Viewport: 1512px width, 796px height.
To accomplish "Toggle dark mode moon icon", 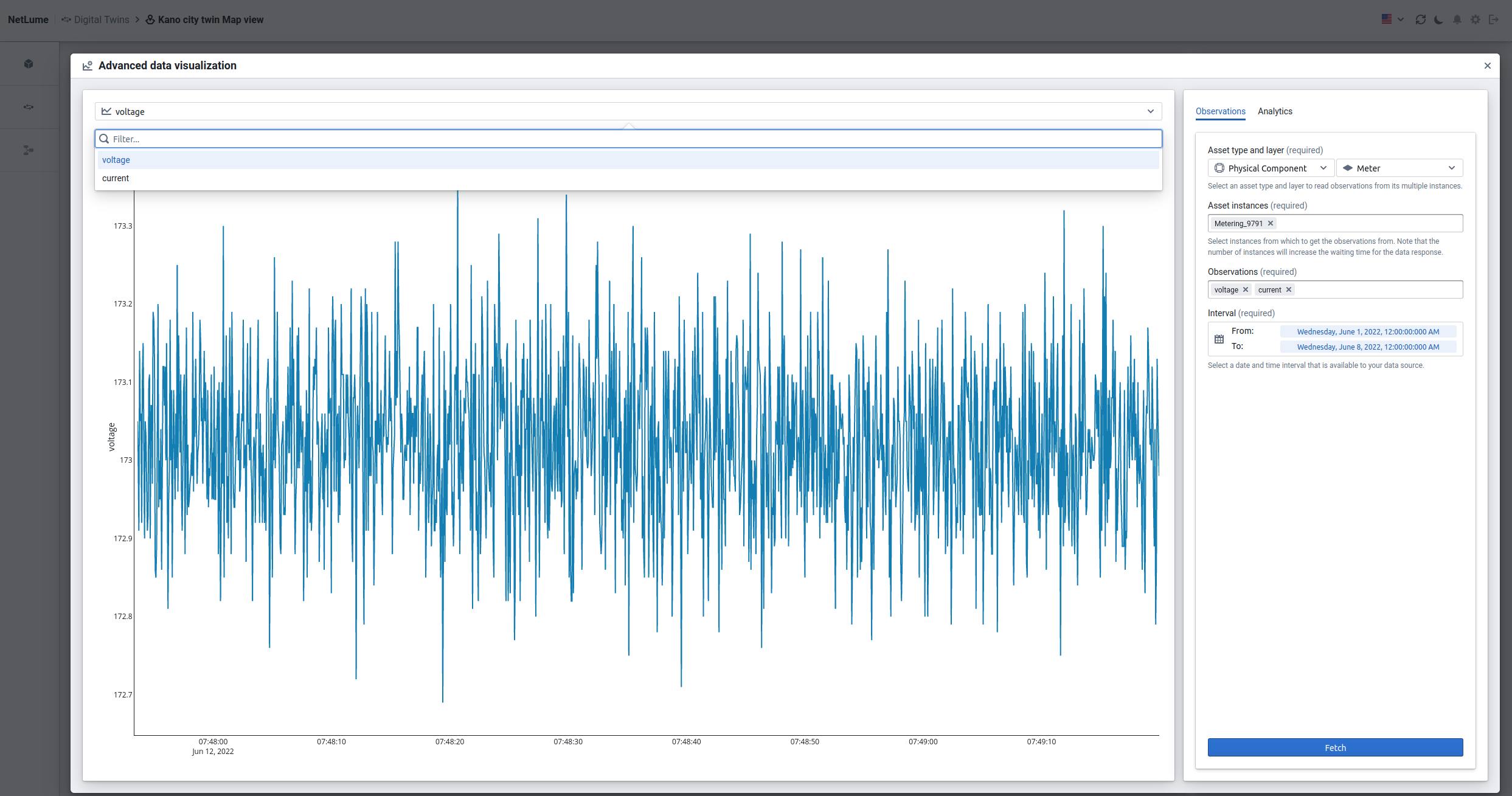I will (1438, 19).
